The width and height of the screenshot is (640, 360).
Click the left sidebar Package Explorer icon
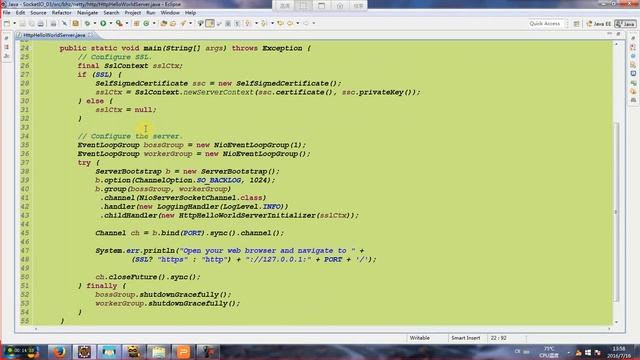click(x=7, y=47)
